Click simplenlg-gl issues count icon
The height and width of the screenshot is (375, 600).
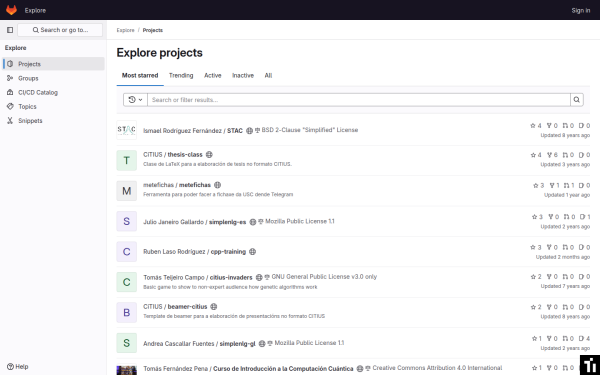coord(582,338)
